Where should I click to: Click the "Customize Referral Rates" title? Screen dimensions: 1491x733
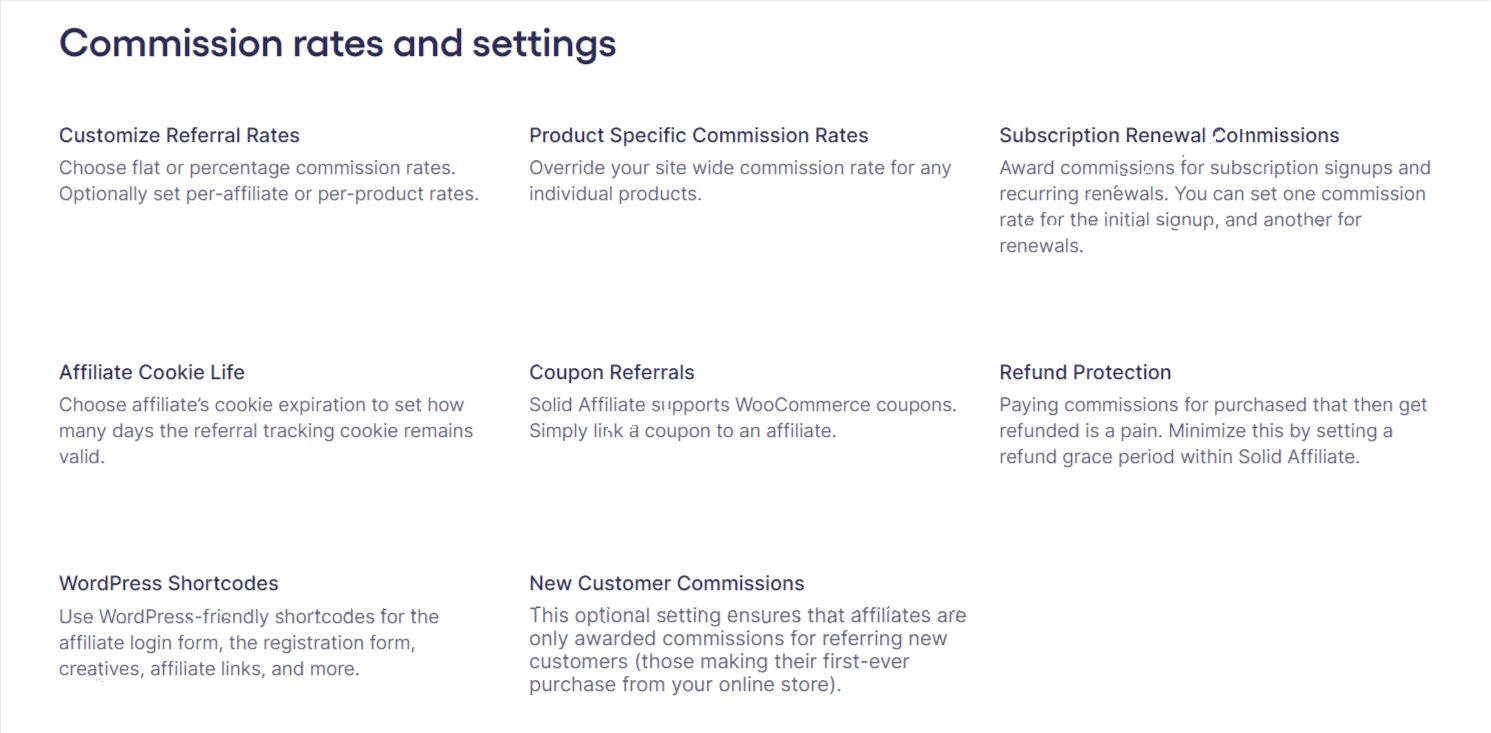[x=179, y=135]
